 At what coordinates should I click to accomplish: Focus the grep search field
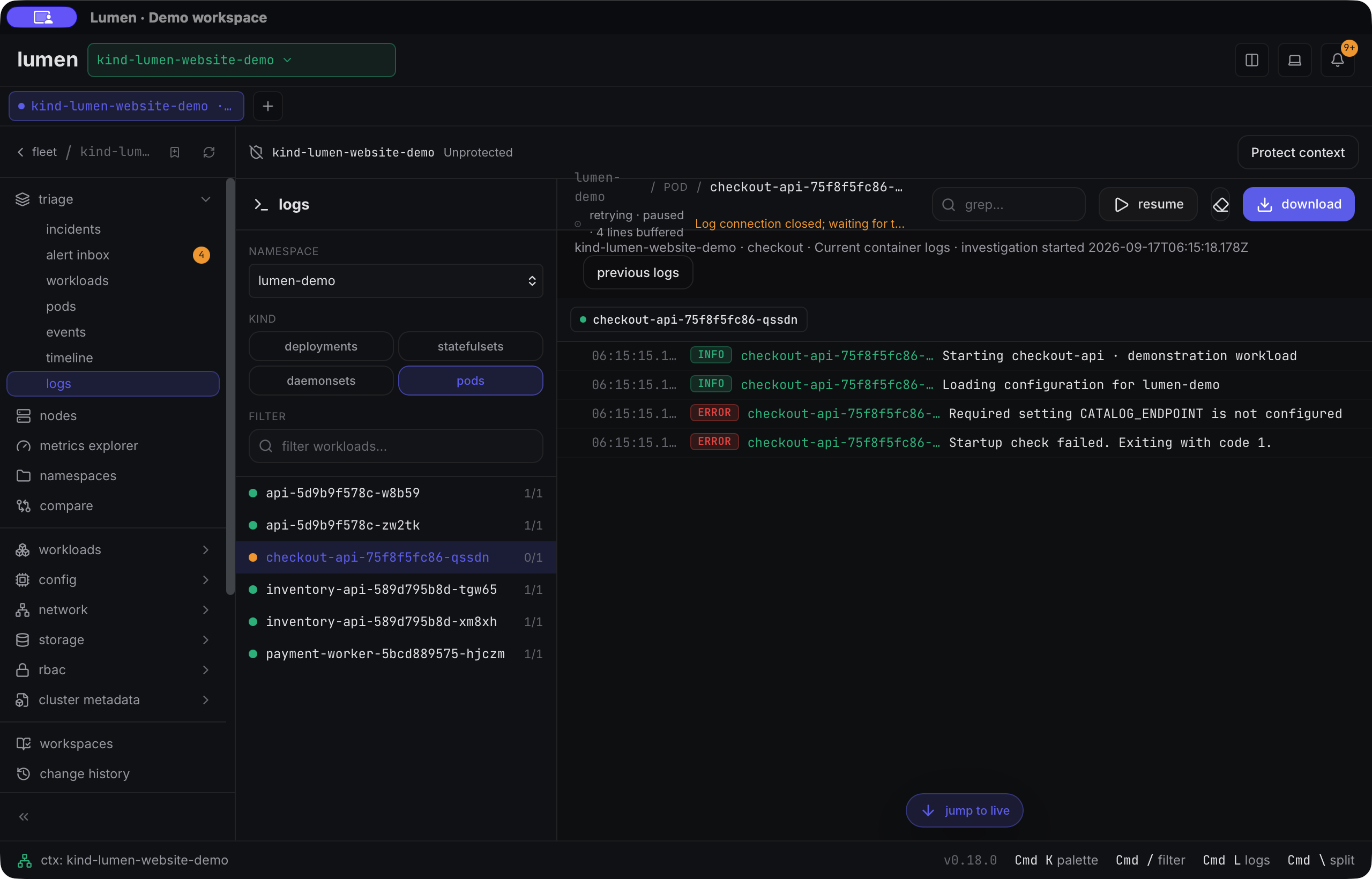tap(1009, 204)
